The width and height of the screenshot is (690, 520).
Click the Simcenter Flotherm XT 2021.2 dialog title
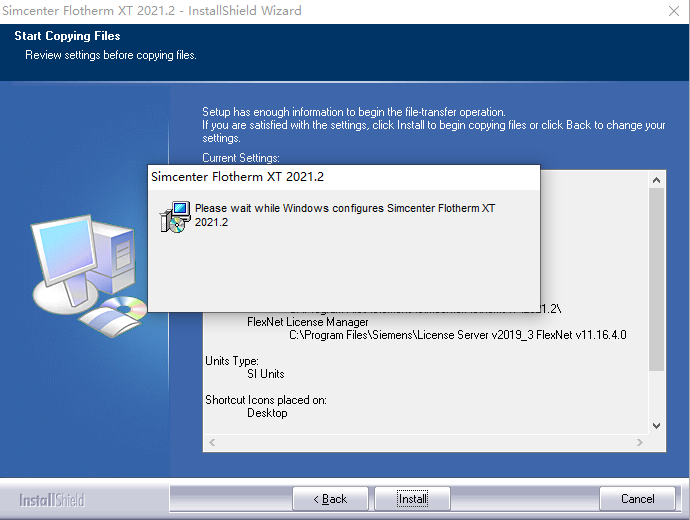(238, 177)
